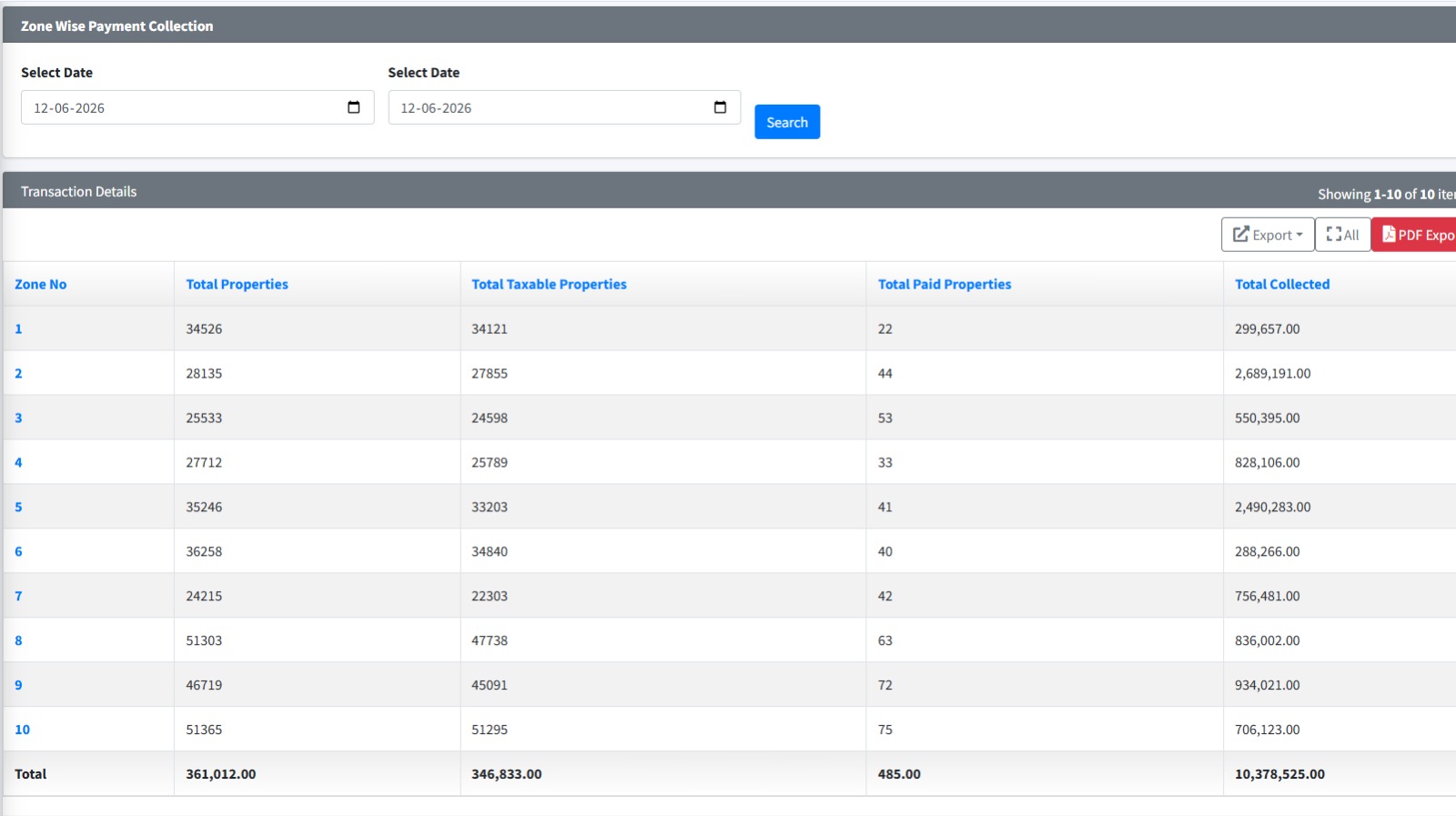The height and width of the screenshot is (816, 1456).
Task: Open zone 1 link
Action: (x=18, y=328)
